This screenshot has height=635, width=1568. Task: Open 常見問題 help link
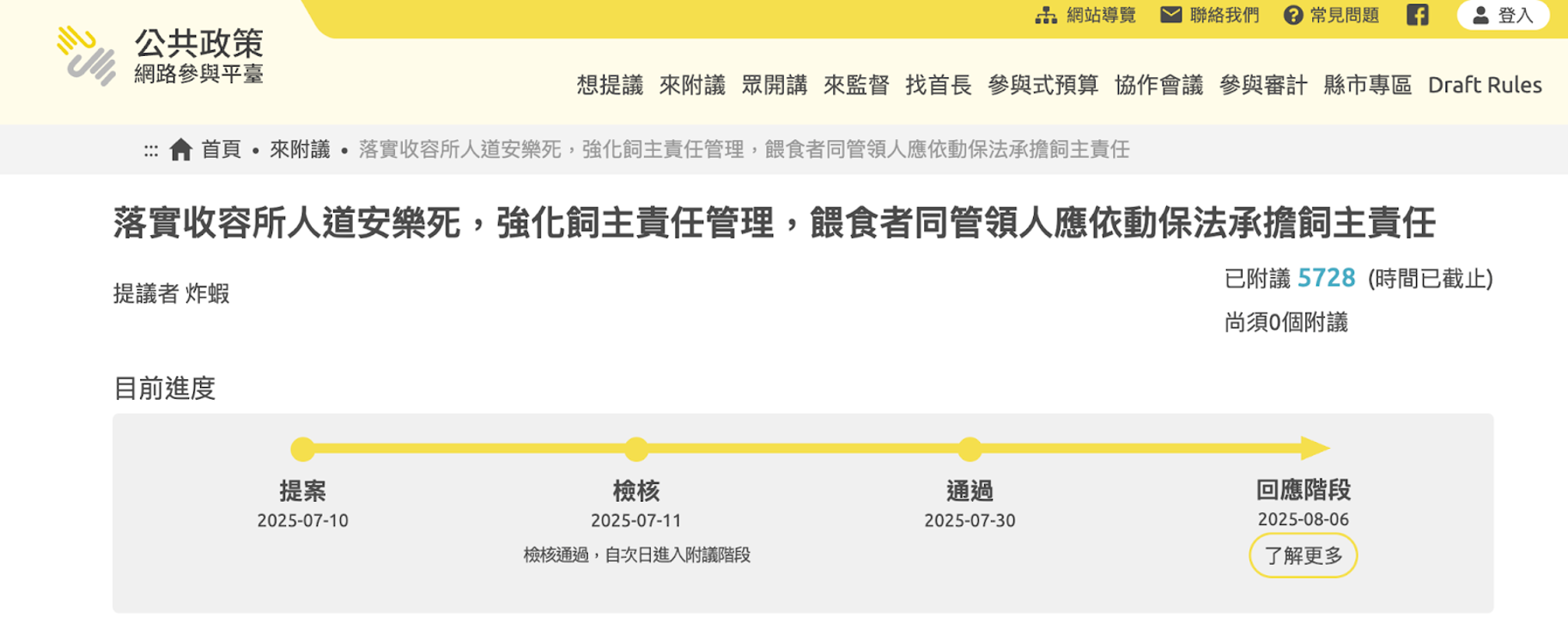(1331, 15)
